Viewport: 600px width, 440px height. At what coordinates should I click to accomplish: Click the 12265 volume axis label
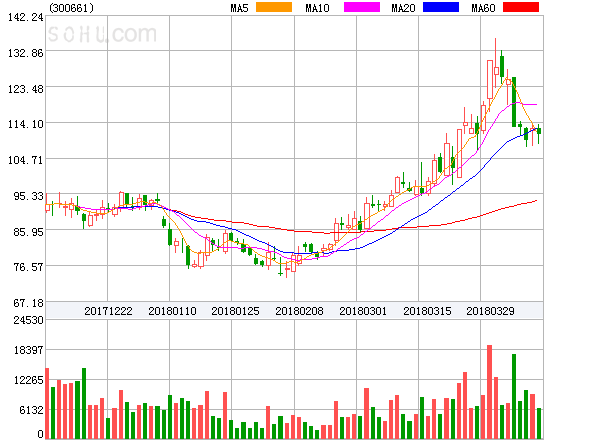coord(29,380)
